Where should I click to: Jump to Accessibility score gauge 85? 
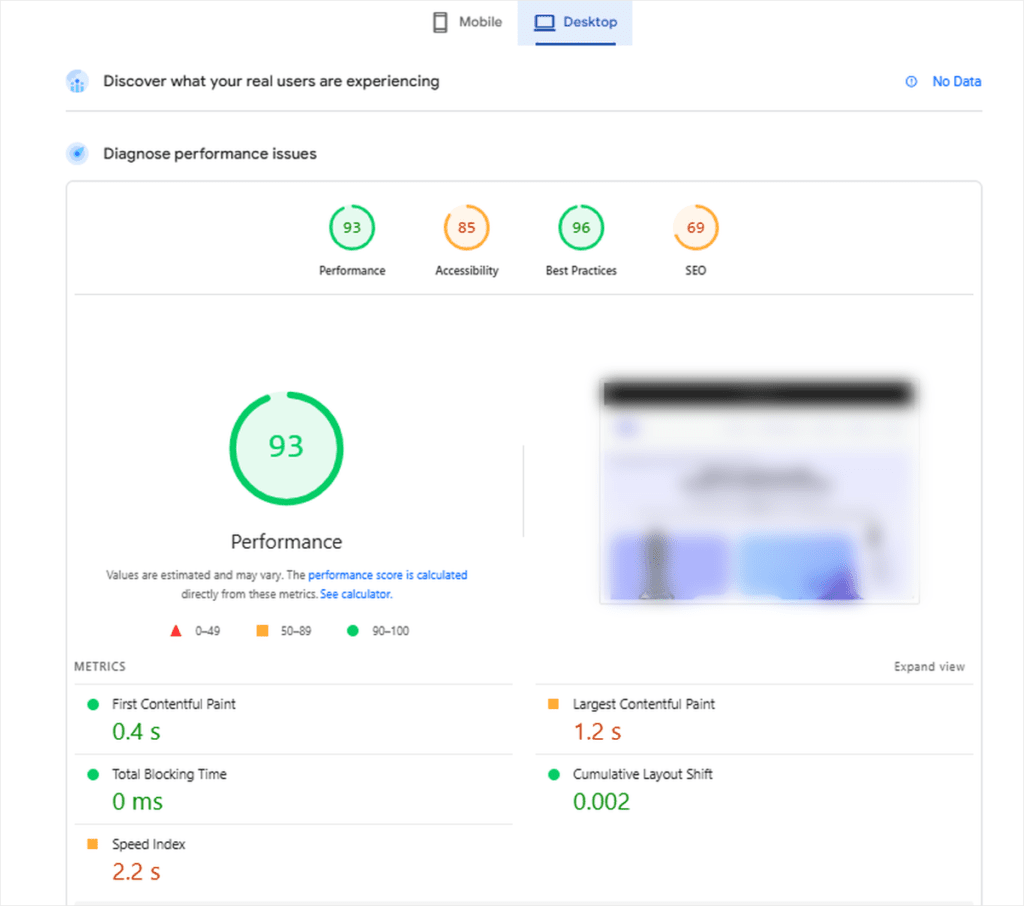pyautogui.click(x=466, y=227)
